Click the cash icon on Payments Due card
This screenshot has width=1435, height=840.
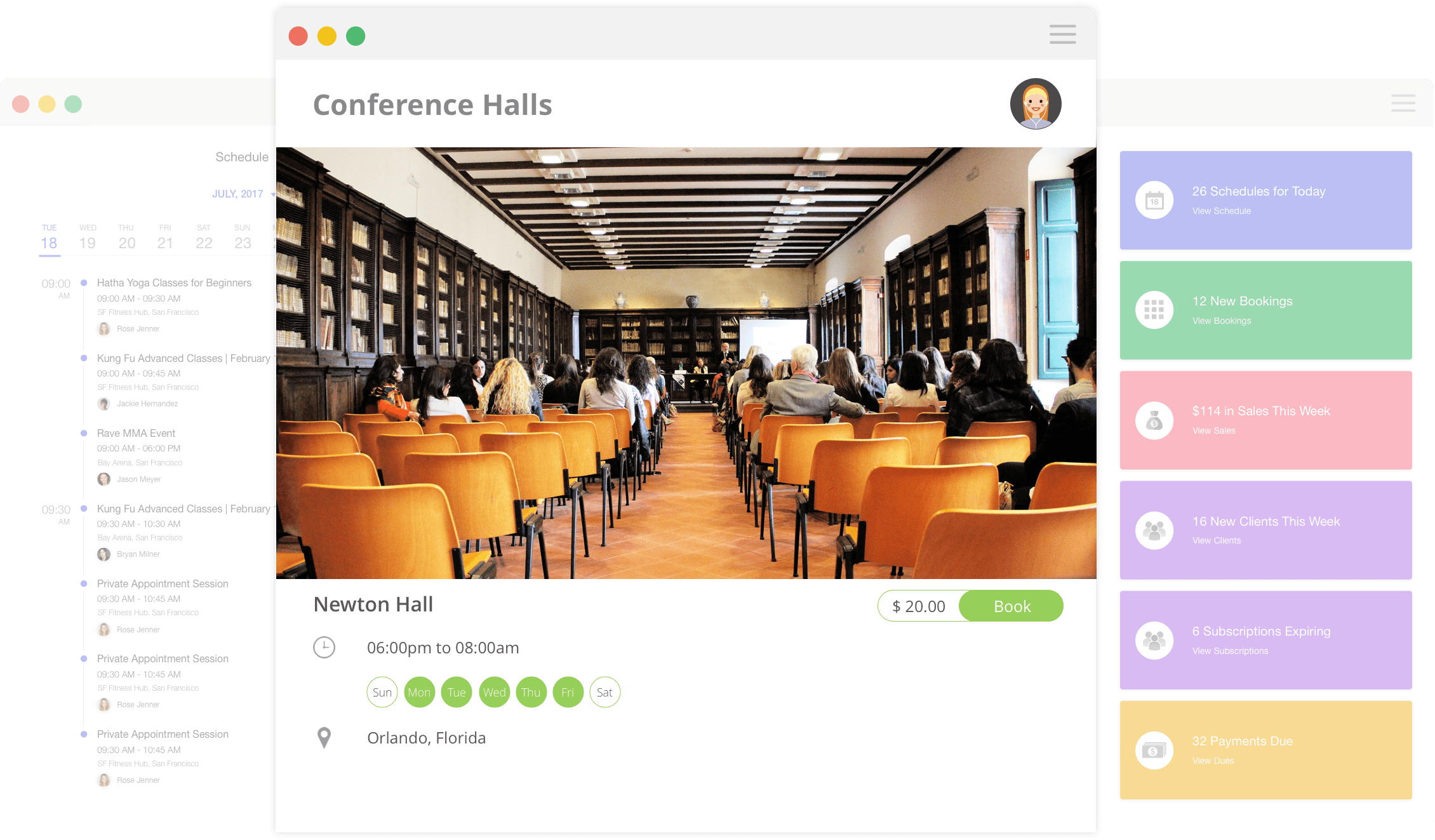[x=1154, y=750]
